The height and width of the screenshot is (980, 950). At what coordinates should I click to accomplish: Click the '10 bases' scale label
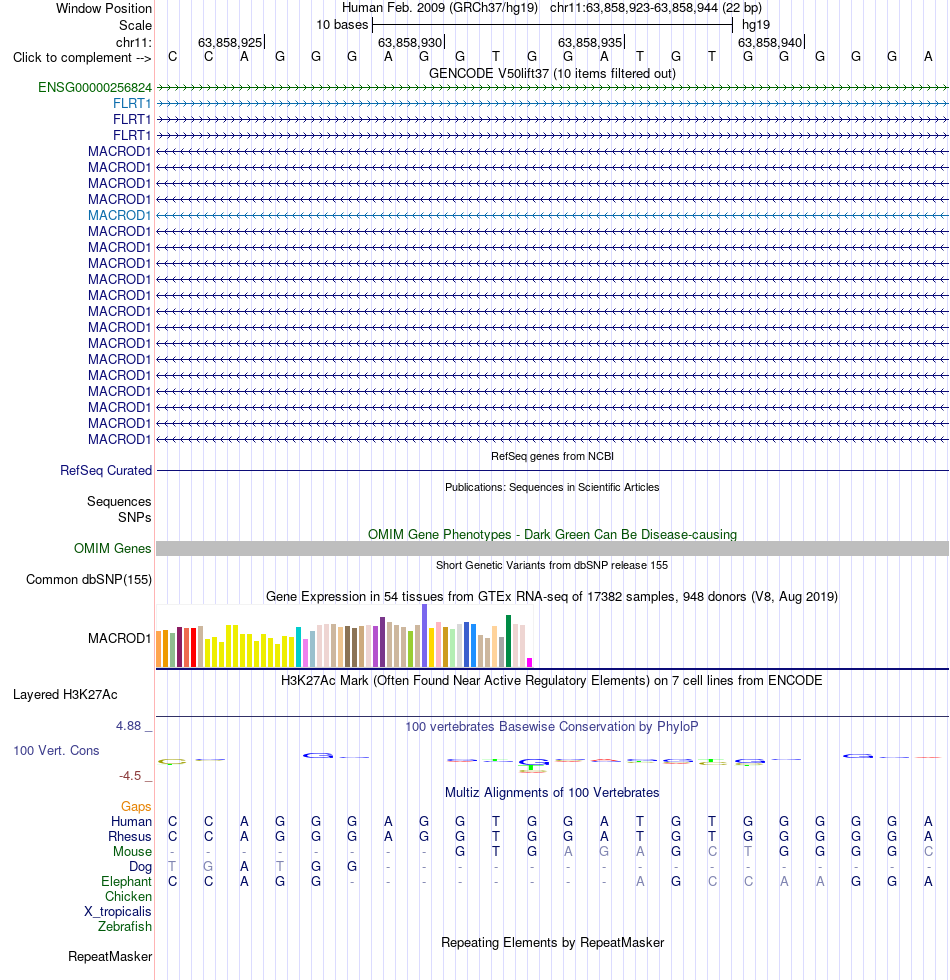pos(342,25)
